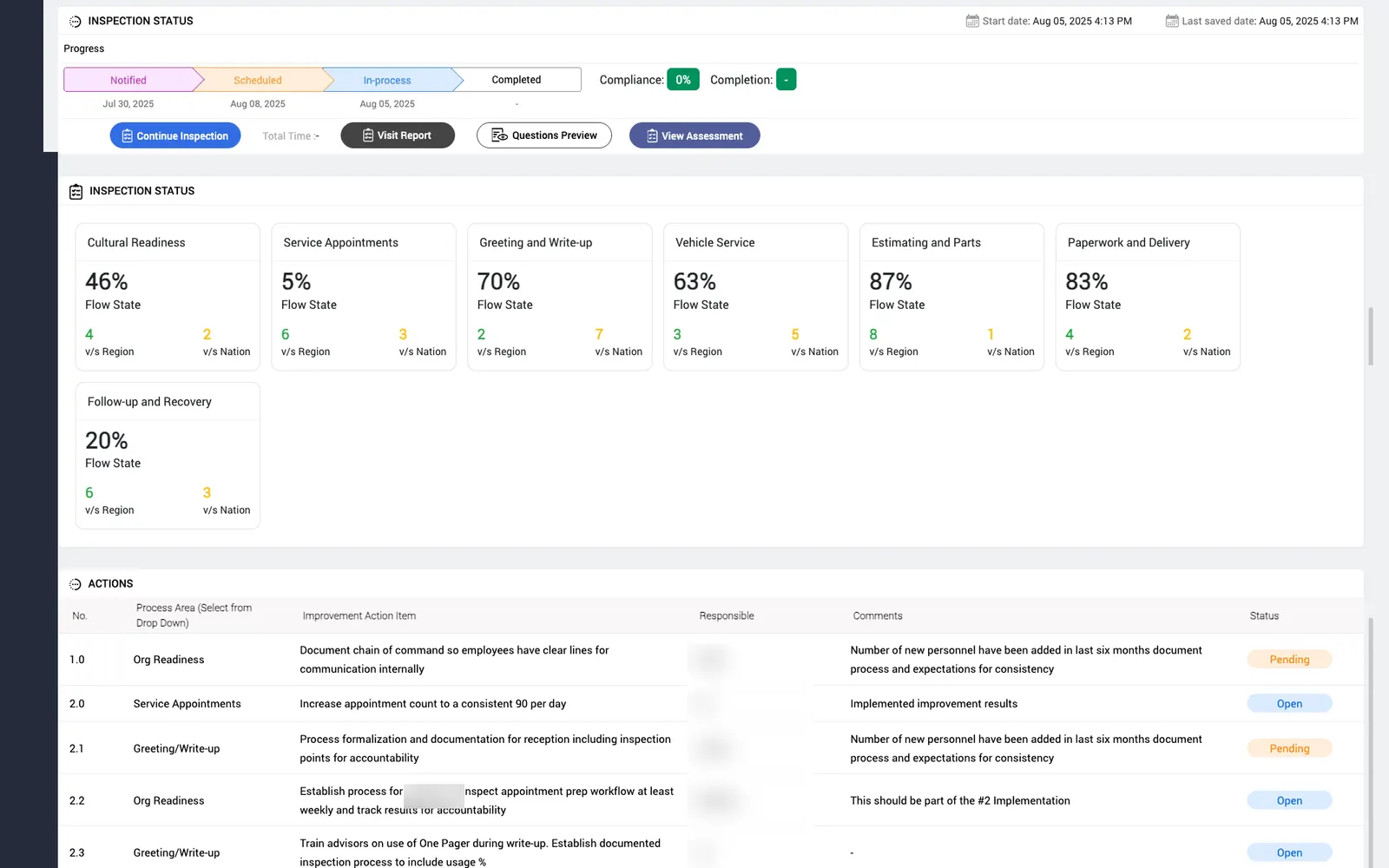Click the green Completion dash badge
The width and height of the screenshot is (1389, 868).
pos(787,80)
